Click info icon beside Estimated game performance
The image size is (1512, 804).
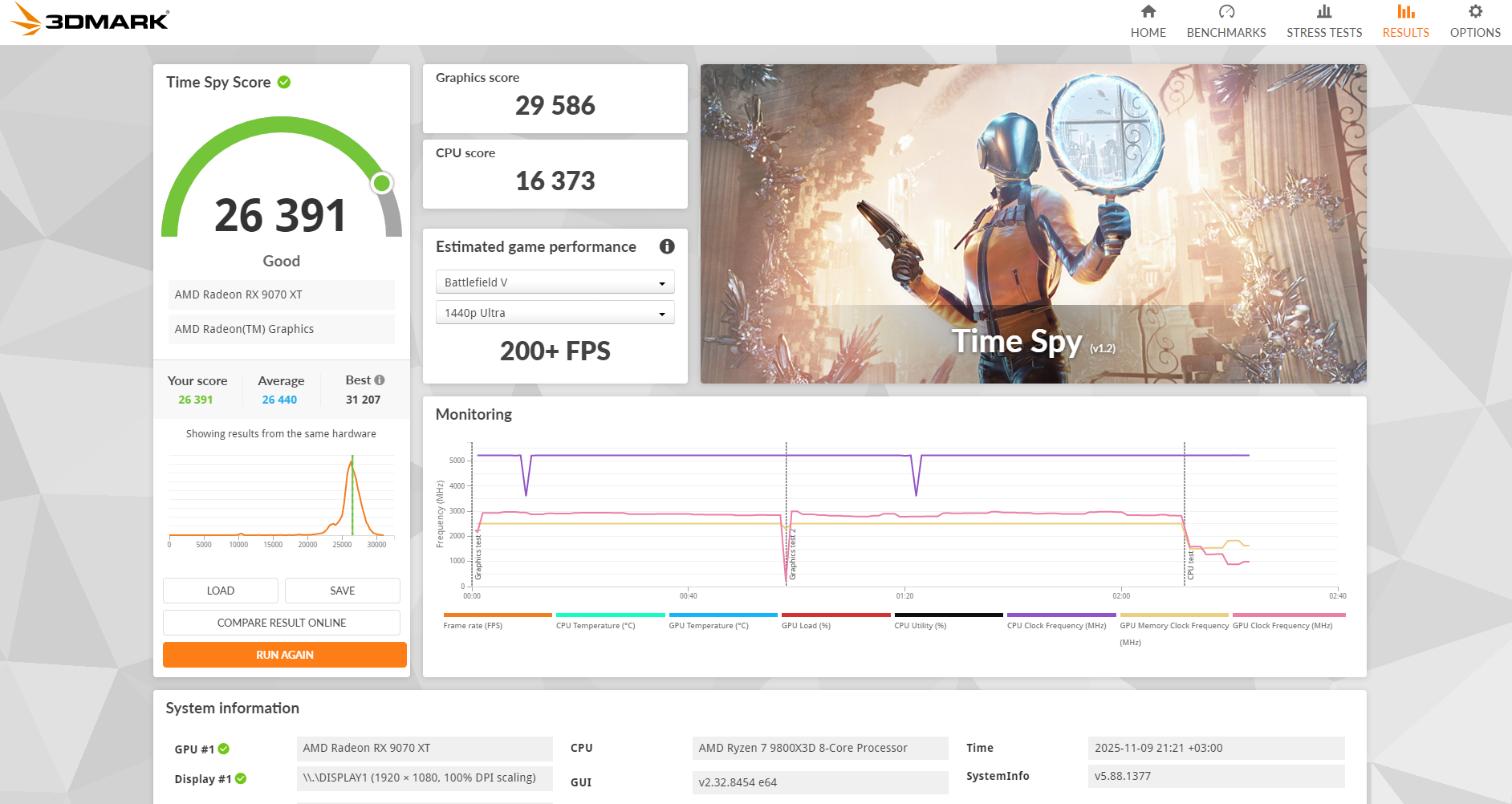click(666, 246)
